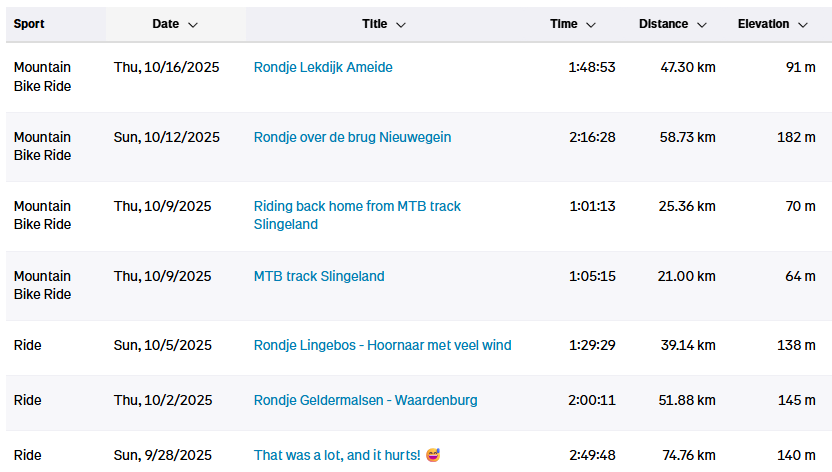Open Rondje Geldermalsen - Waardenburg activity

pyautogui.click(x=365, y=400)
